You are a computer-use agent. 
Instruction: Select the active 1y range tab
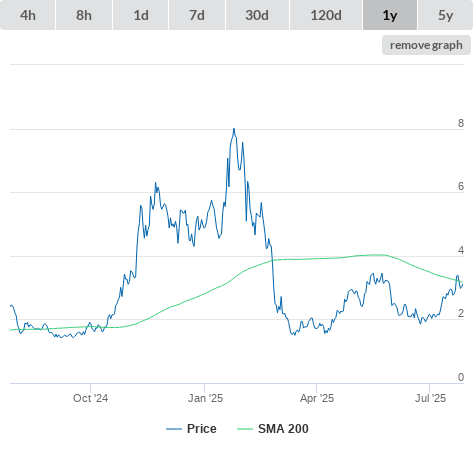tap(390, 15)
